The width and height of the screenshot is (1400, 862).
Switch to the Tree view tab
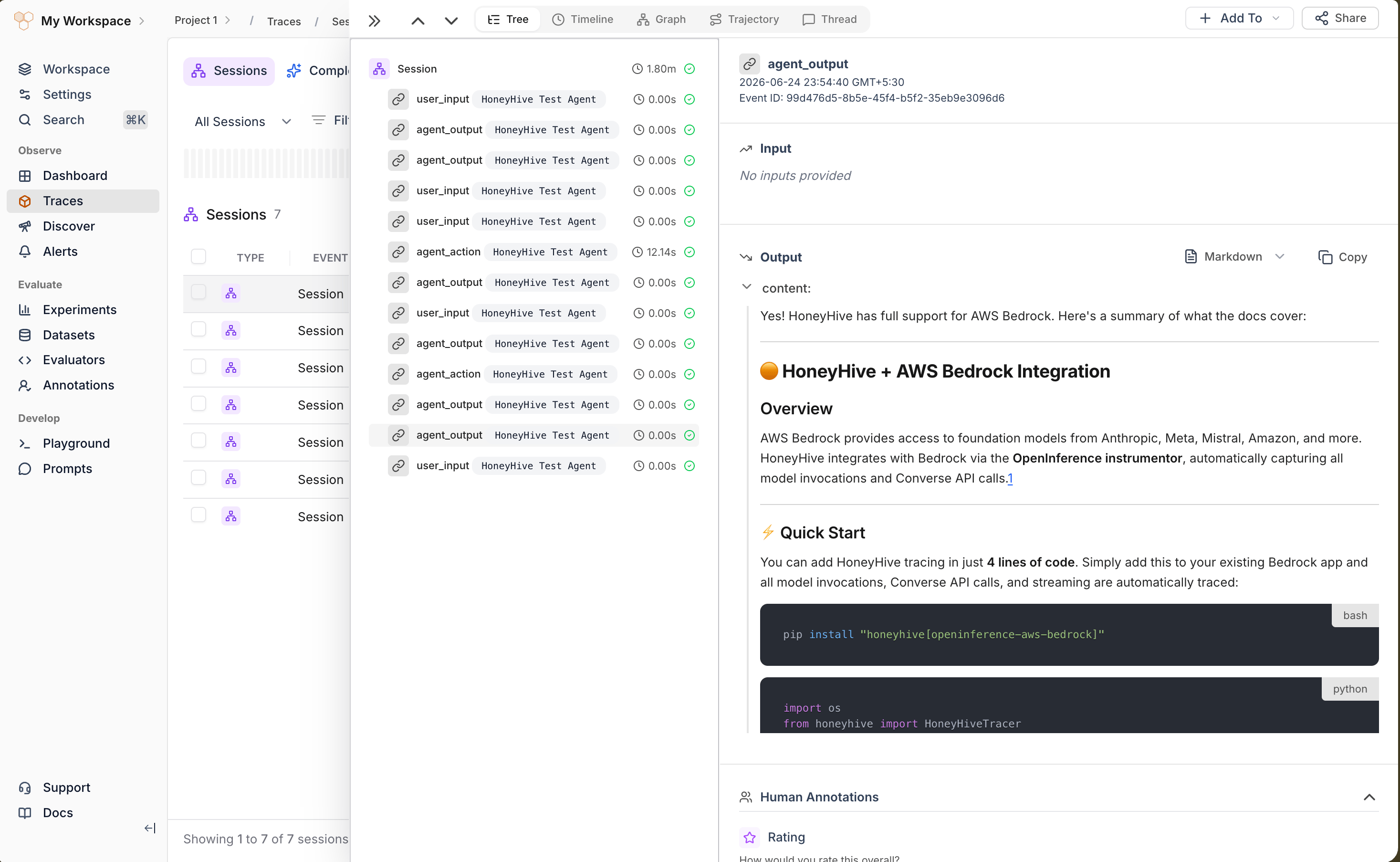[x=508, y=20]
